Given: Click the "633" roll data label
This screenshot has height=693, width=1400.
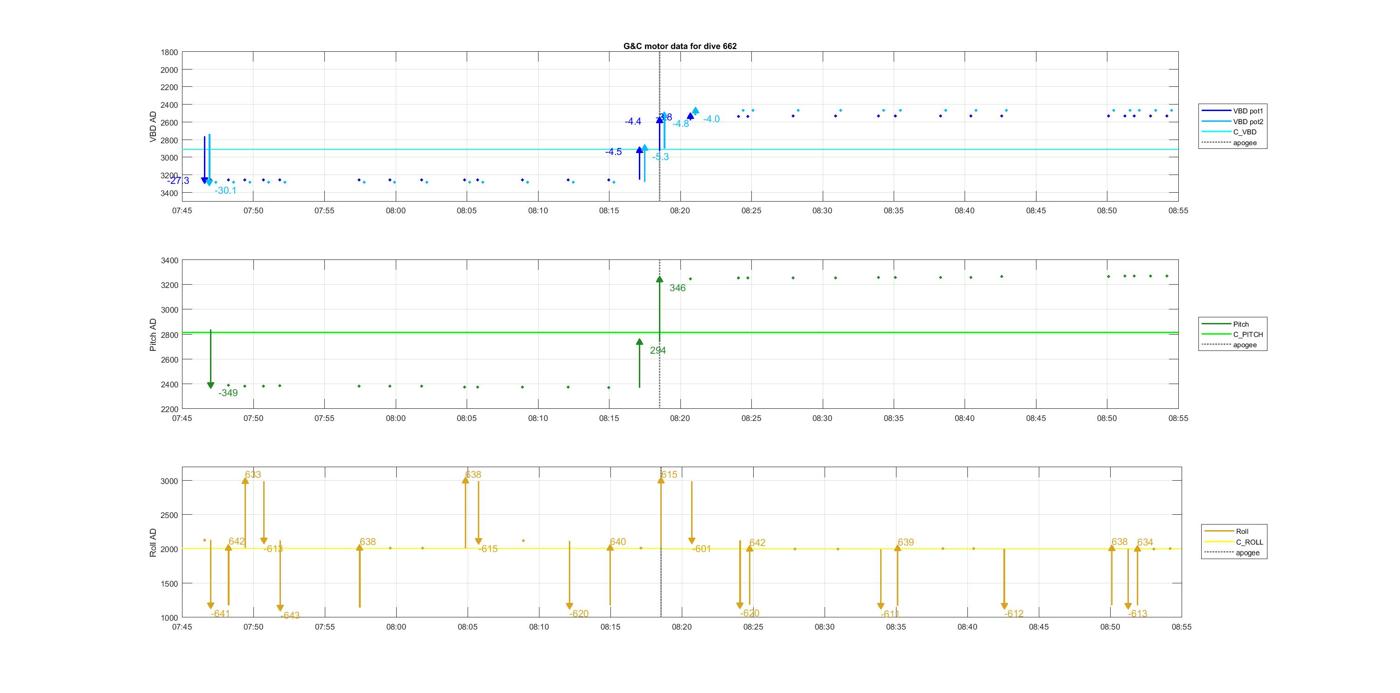Looking at the screenshot, I should (x=253, y=475).
